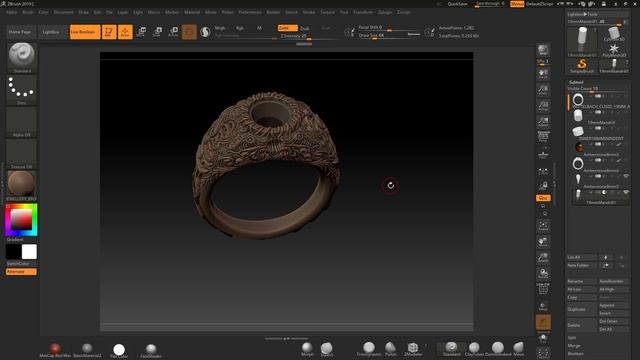
Task: Click the Rename subtool button
Action: 582,281
